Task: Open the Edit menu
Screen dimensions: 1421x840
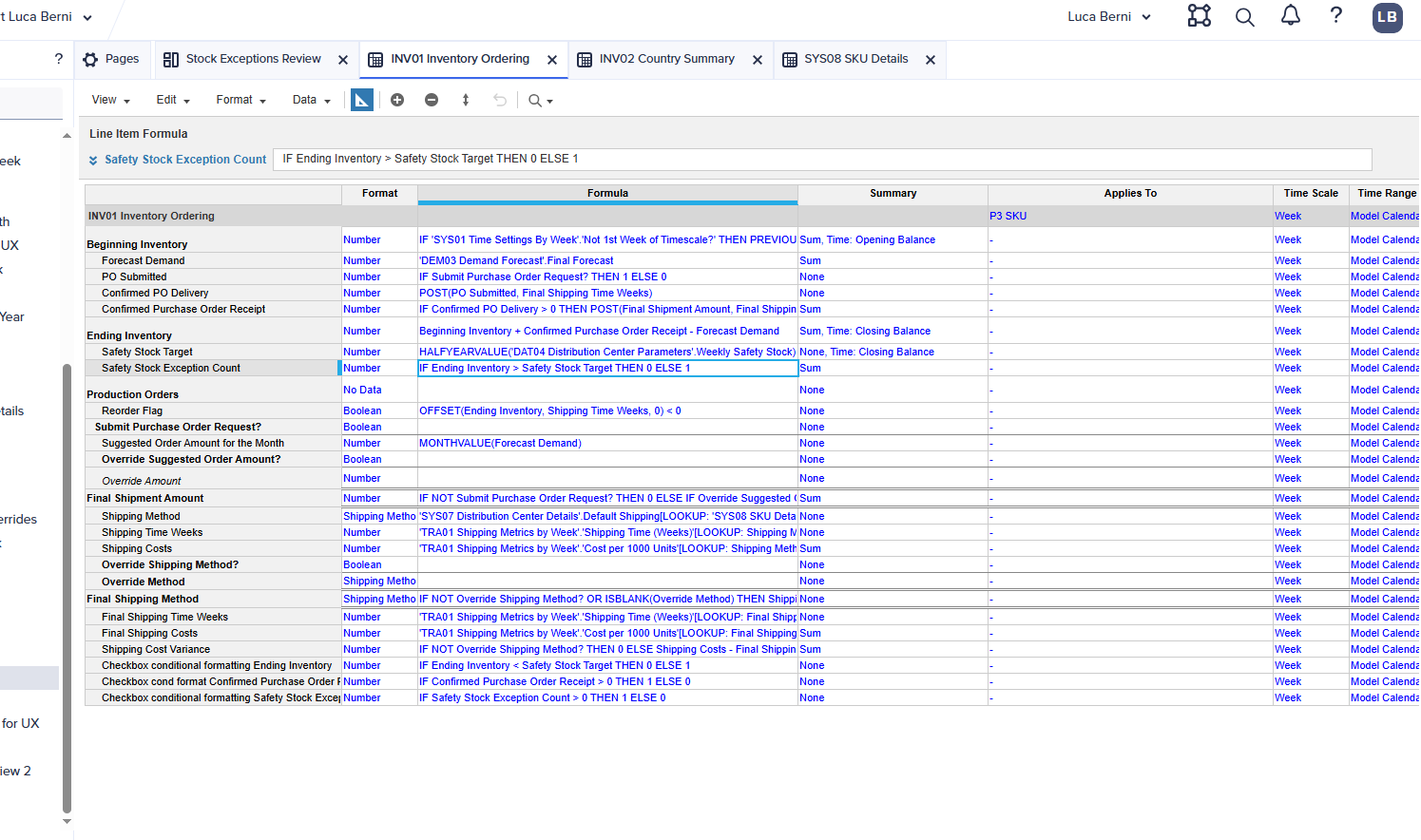Action: click(x=173, y=100)
